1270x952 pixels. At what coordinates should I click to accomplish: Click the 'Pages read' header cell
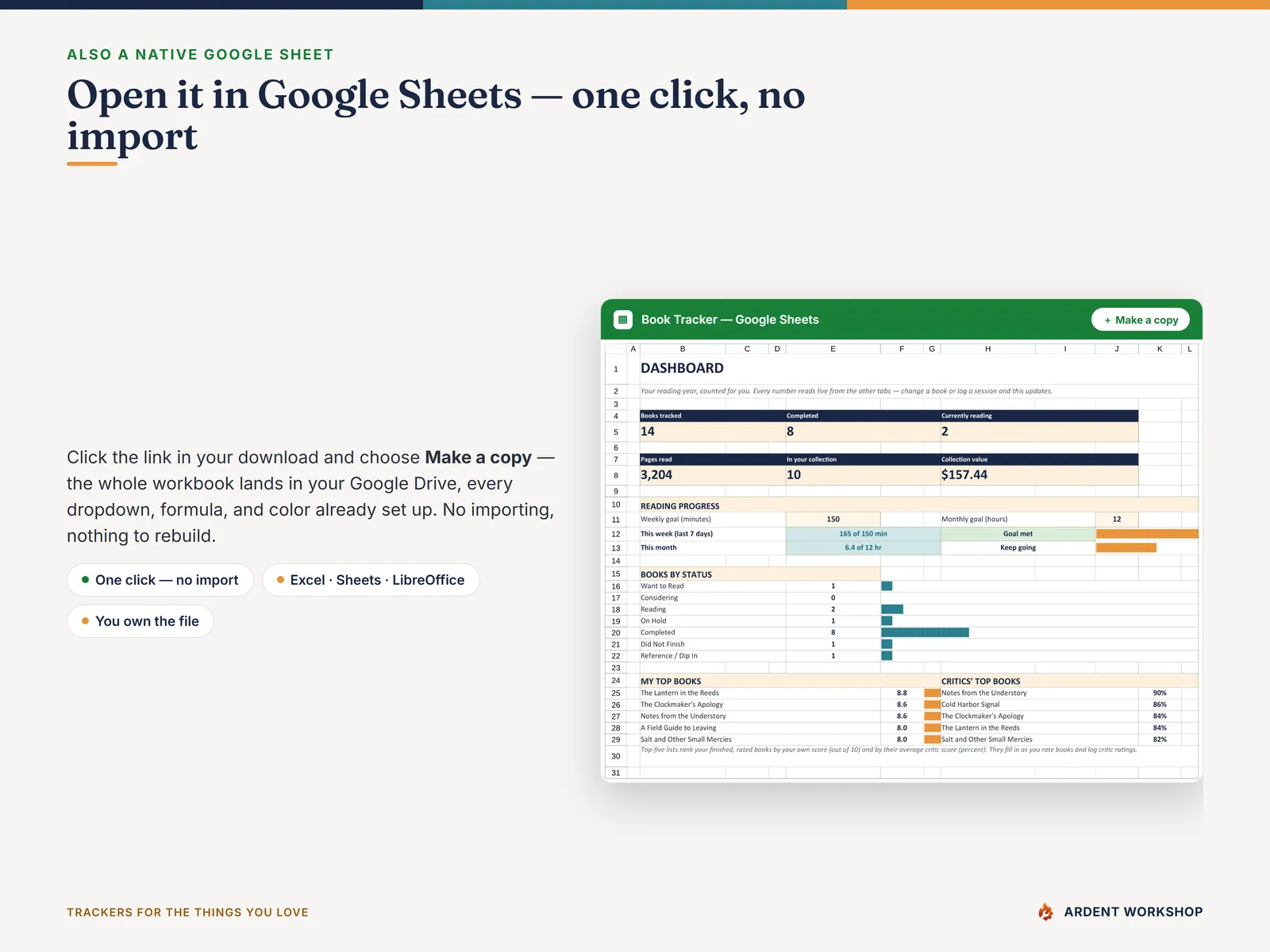coord(713,459)
